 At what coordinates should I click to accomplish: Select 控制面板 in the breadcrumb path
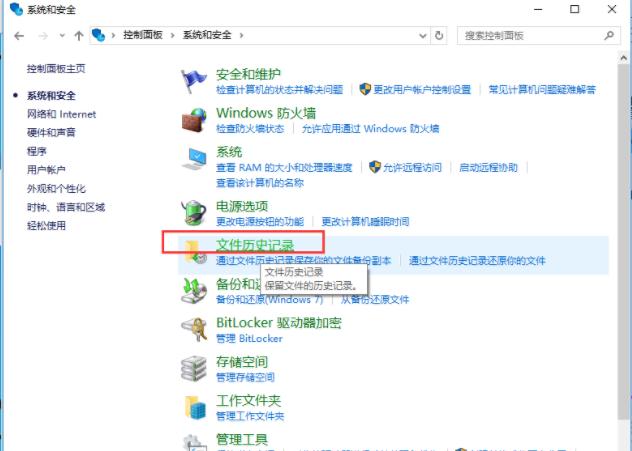coord(143,35)
